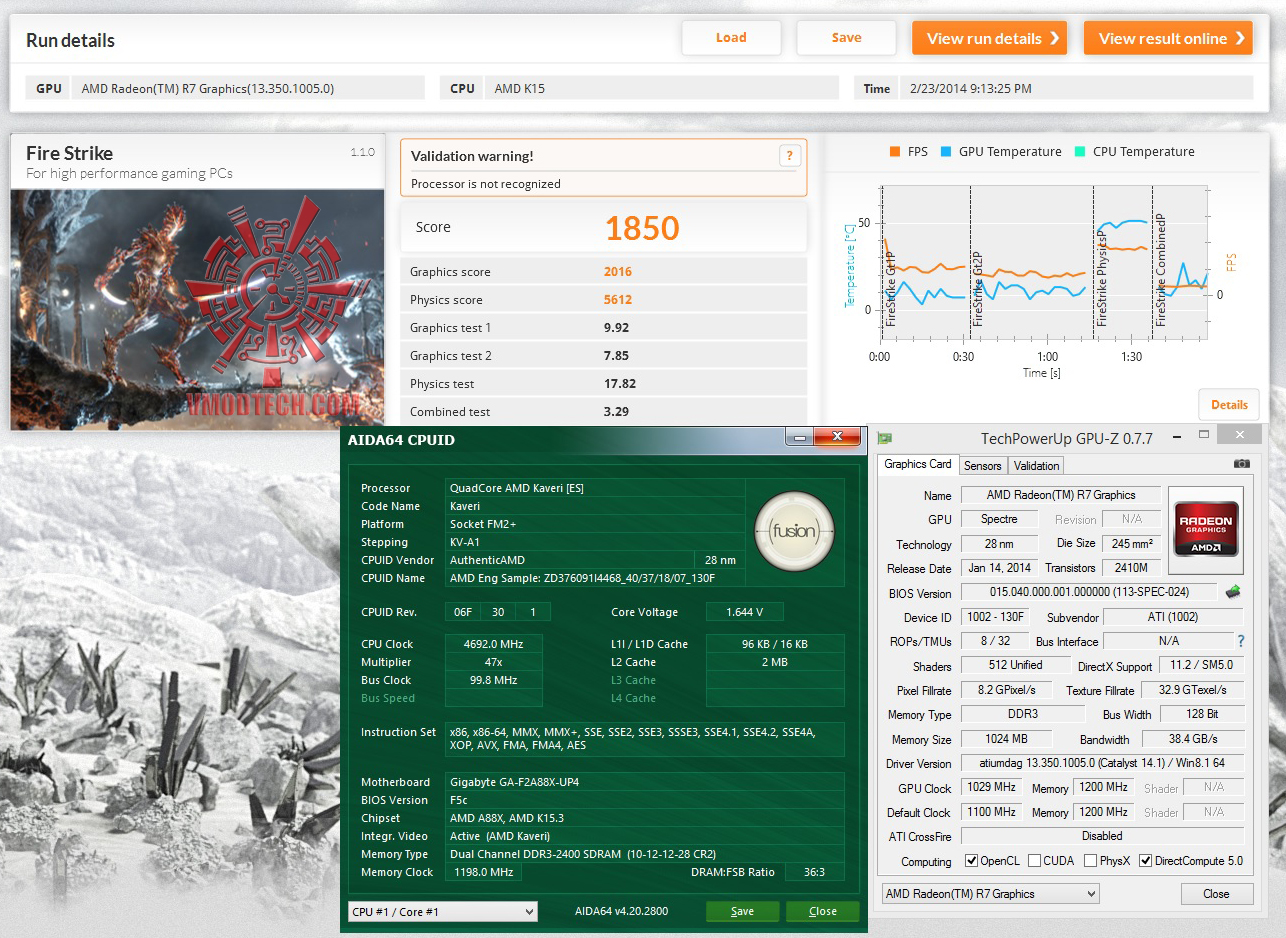The height and width of the screenshot is (938, 1286).
Task: Toggle the DirectCompute 5.0 checkbox
Action: coord(1145,861)
